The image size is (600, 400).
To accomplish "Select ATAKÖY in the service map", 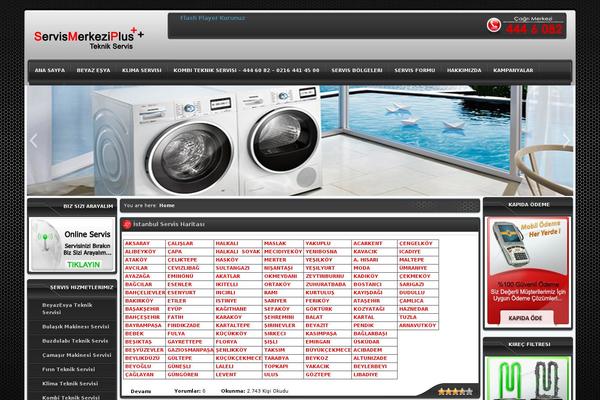I will (x=136, y=260).
